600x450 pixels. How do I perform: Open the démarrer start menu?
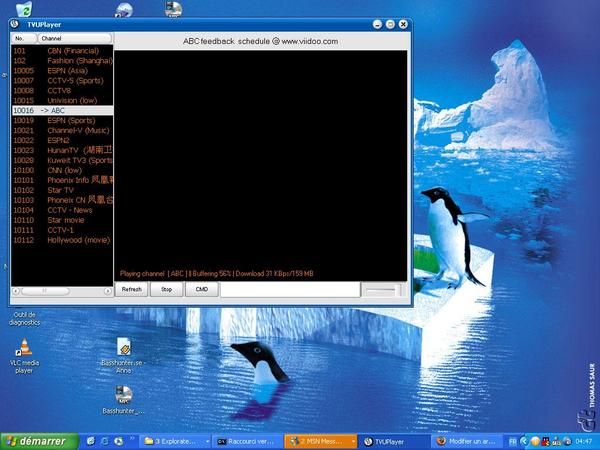tap(39, 442)
